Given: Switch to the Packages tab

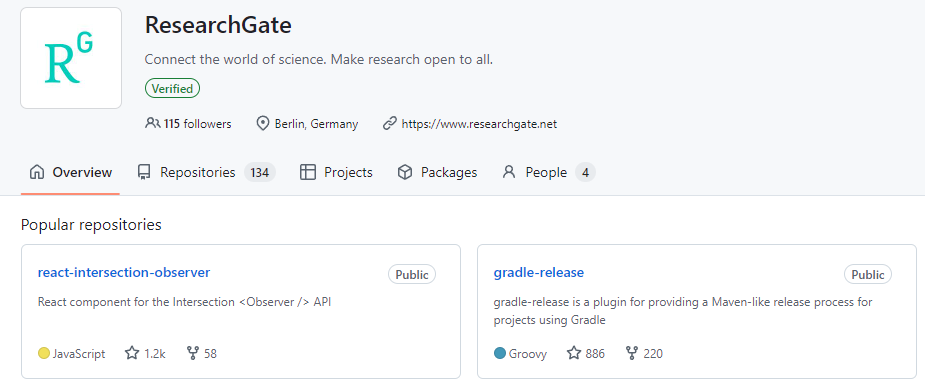Looking at the screenshot, I should tap(437, 172).
